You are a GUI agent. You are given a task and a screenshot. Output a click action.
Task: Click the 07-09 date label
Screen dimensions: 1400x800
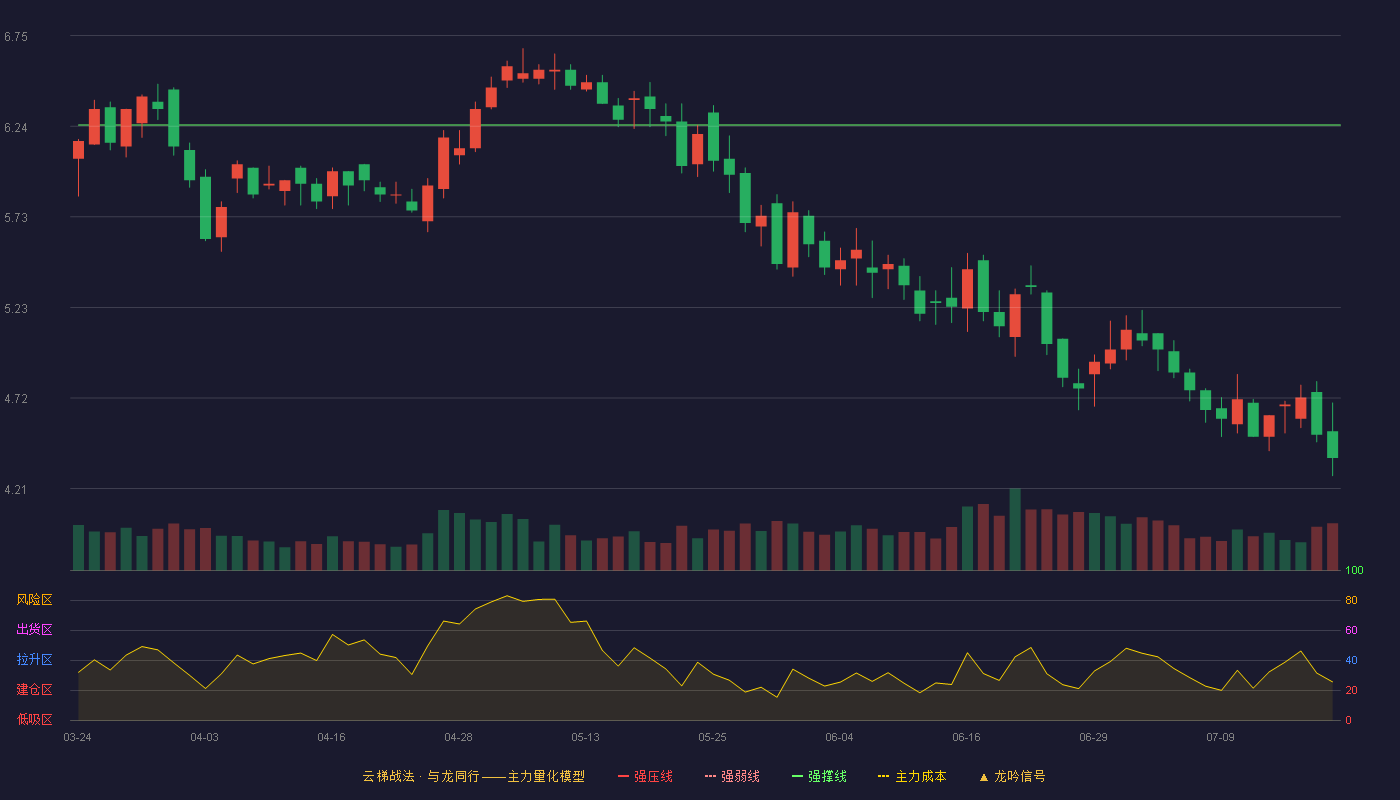click(x=1220, y=737)
